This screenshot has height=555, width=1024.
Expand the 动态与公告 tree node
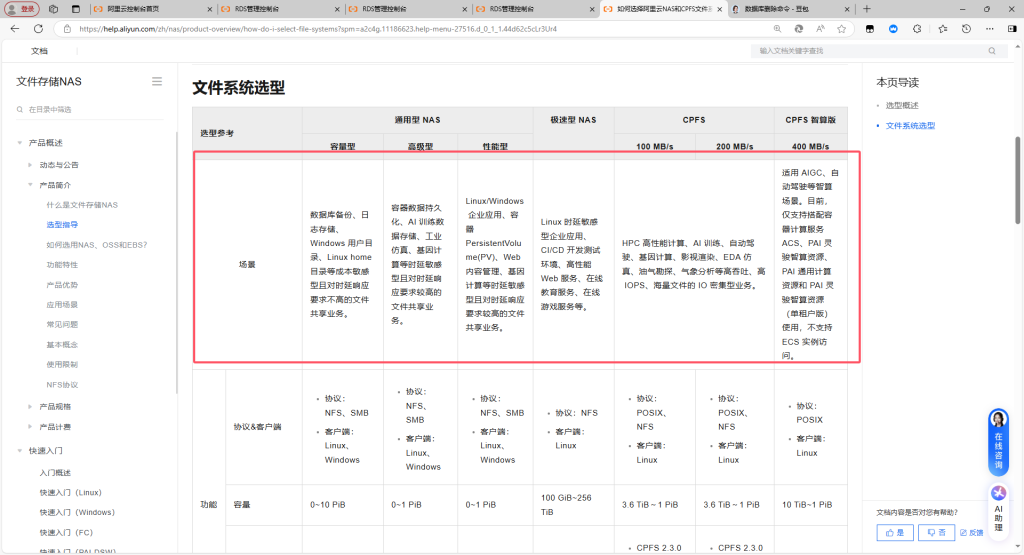pos(30,164)
